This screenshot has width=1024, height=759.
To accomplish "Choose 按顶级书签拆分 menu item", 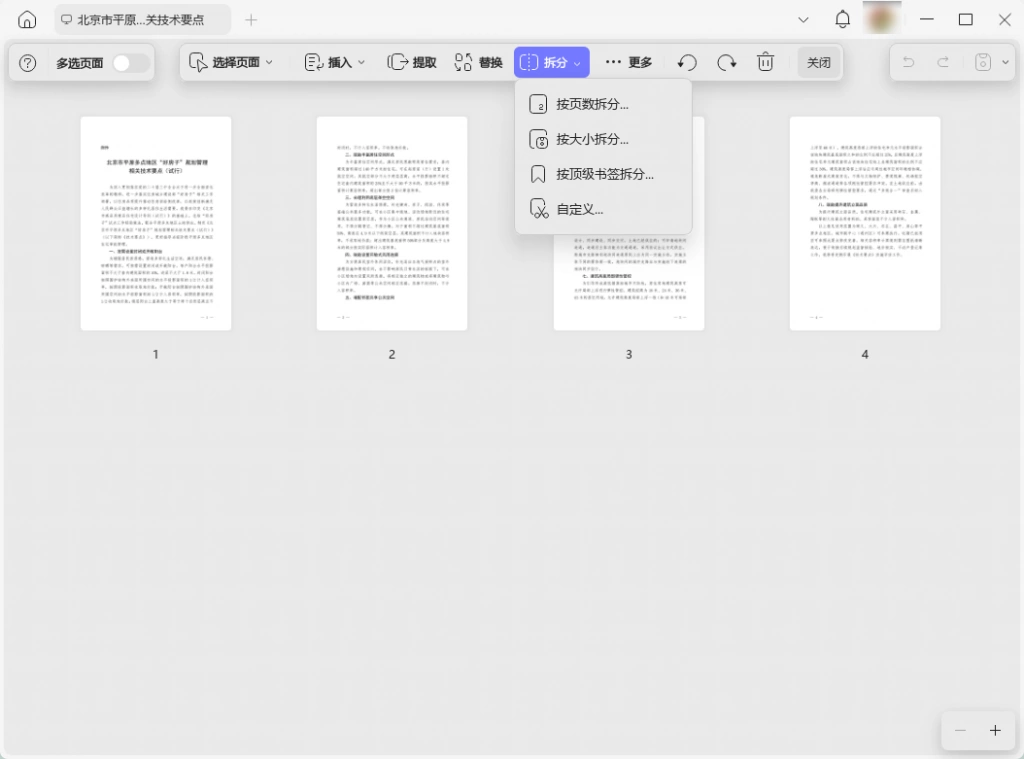I will [603, 174].
